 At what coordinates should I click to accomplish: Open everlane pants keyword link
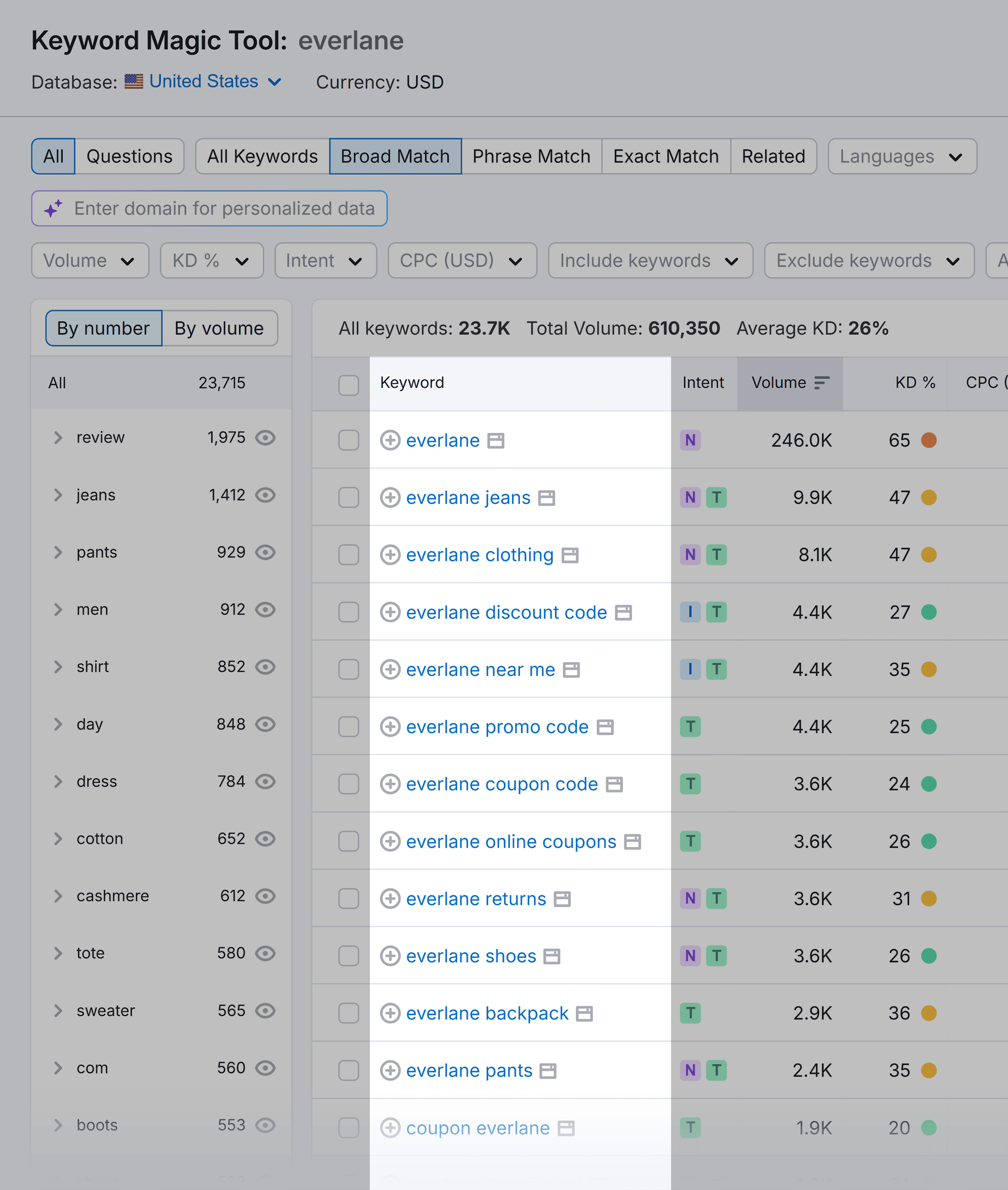pos(469,1070)
